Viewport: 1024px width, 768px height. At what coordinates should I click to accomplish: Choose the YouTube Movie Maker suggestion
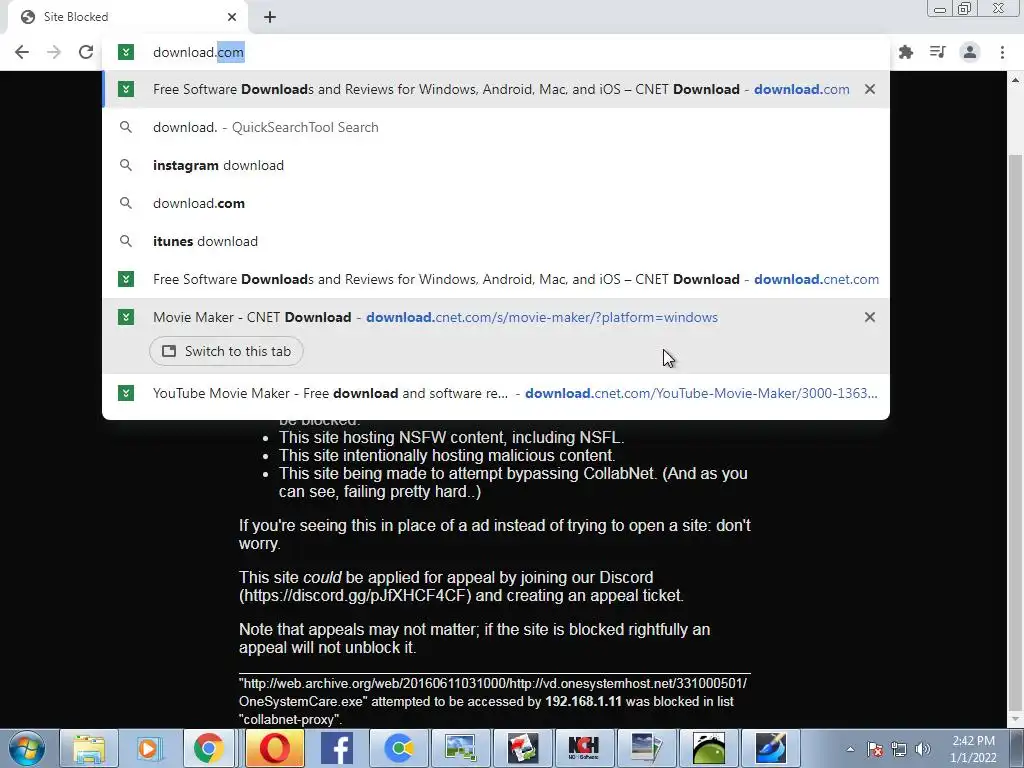point(496,393)
